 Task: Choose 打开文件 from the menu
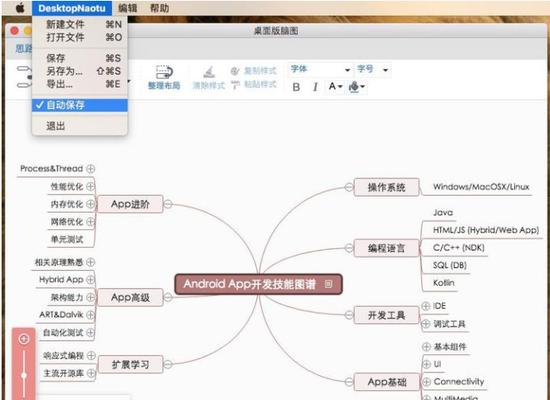coord(80,37)
